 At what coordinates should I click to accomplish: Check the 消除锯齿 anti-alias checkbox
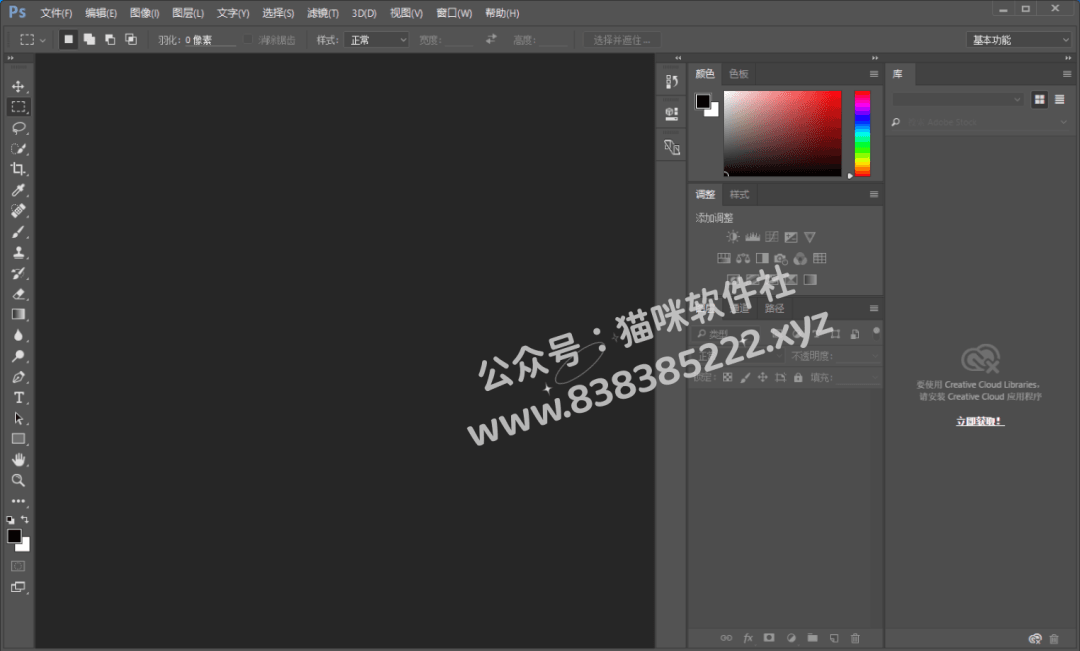click(248, 39)
